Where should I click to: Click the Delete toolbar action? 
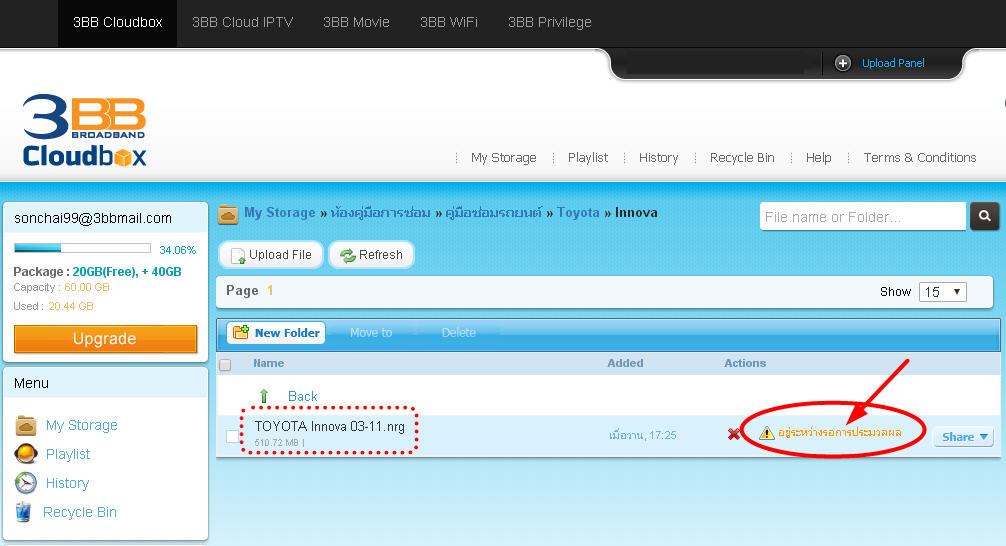[x=459, y=332]
